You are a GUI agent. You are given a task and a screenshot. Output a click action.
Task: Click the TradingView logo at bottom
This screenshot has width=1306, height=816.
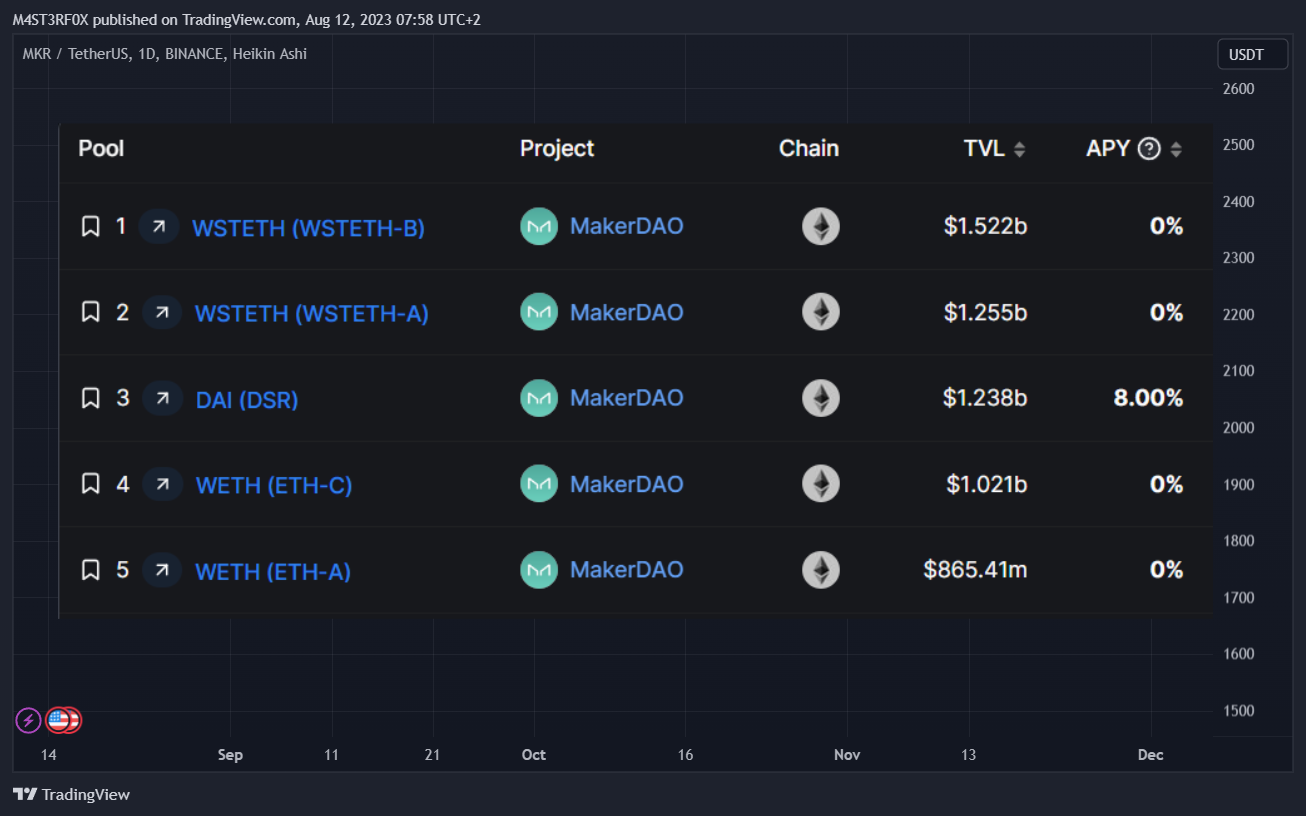click(x=72, y=794)
